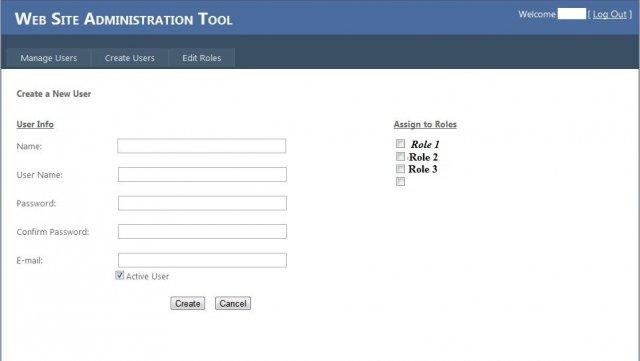This screenshot has height=361, width=640.
Task: Switch to the Create Users tab
Action: (130, 58)
